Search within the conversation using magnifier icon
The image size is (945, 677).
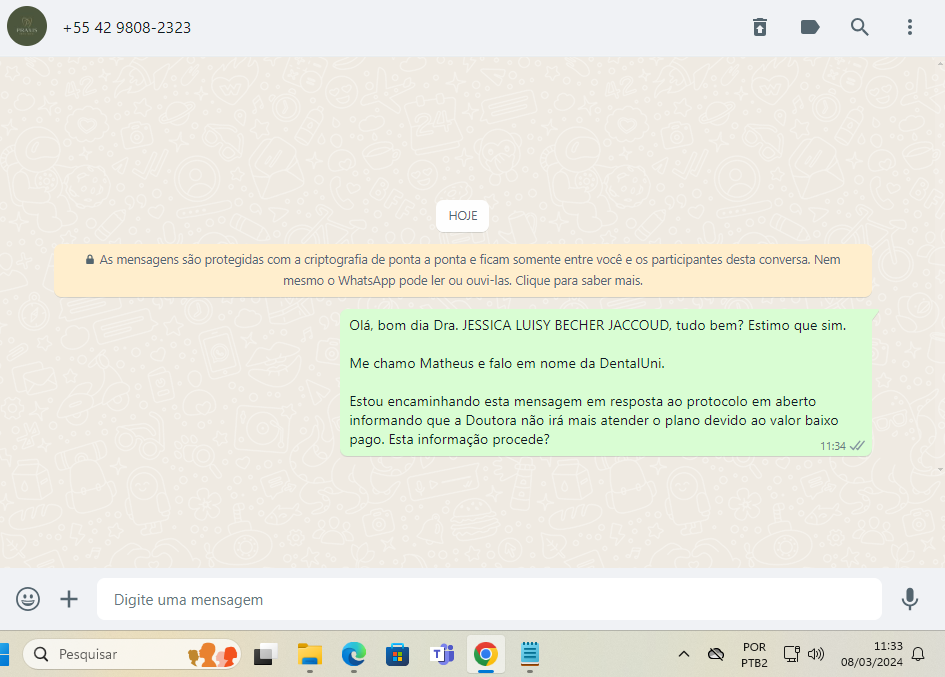click(x=859, y=27)
